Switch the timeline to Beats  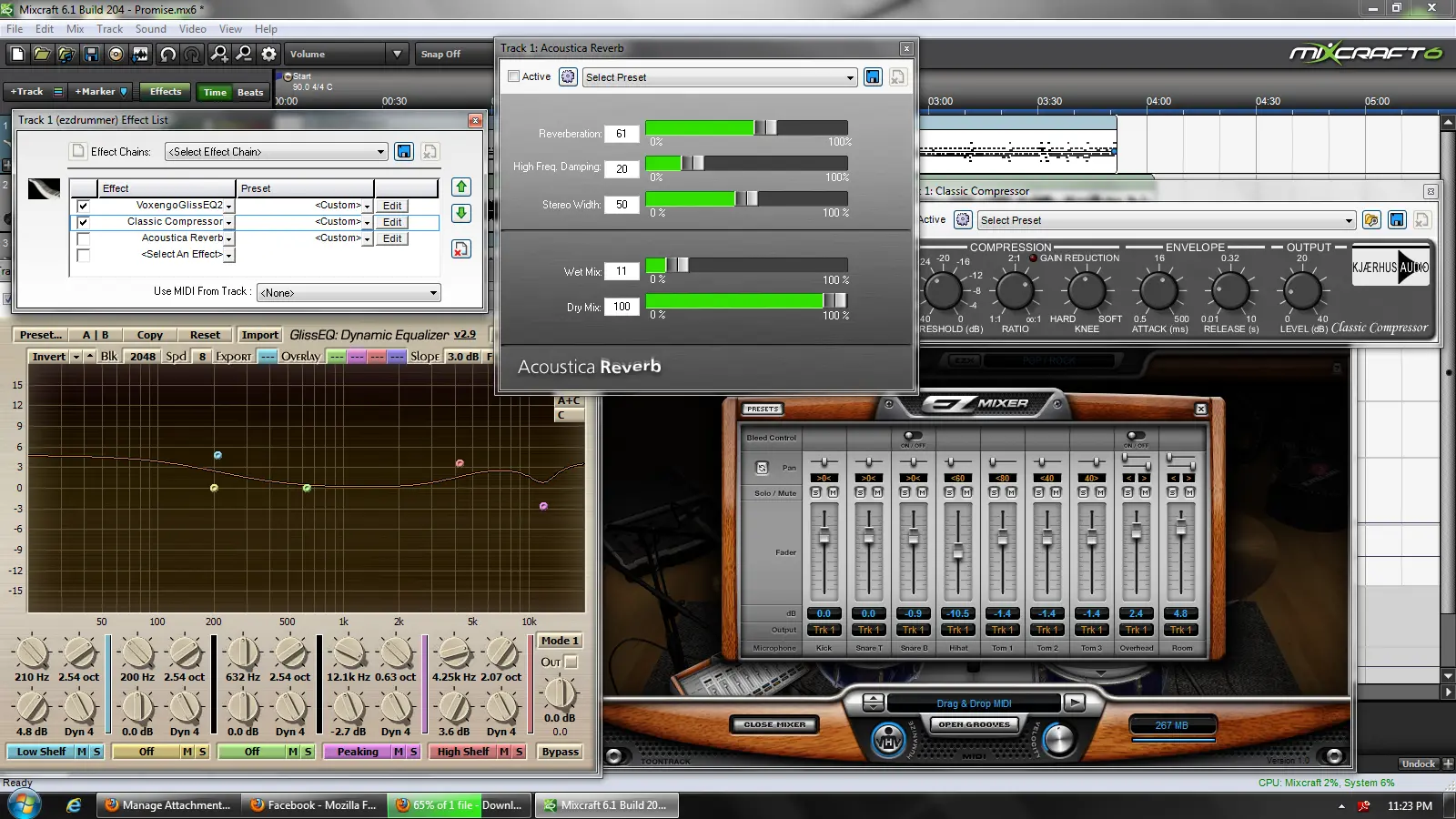click(x=250, y=92)
